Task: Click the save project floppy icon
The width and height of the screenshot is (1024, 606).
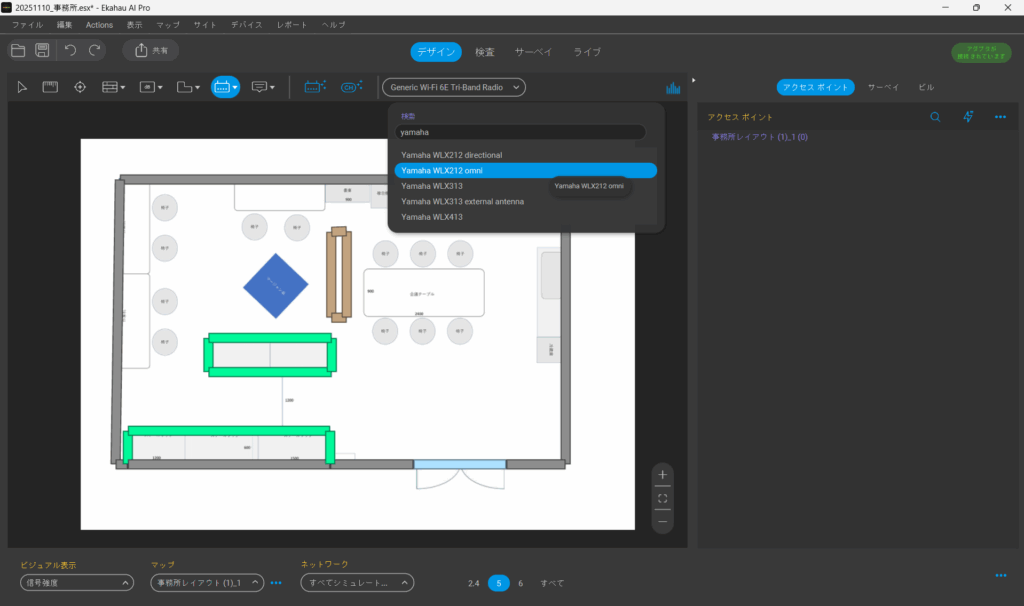Action: 43,50
